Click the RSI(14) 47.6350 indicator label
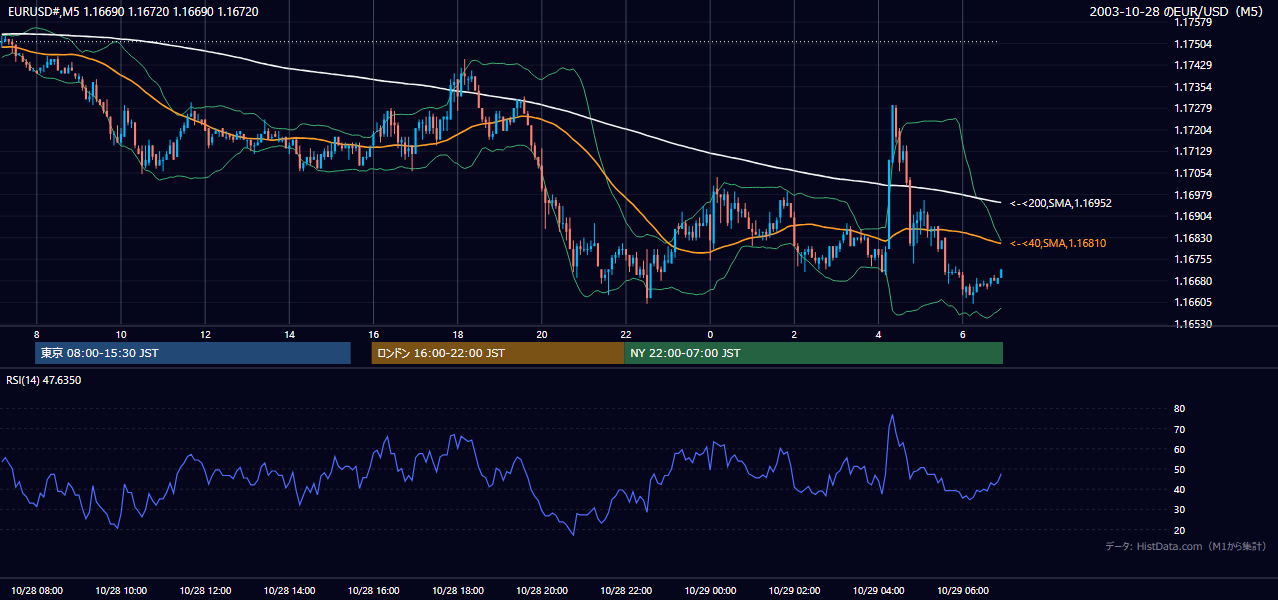Viewport: 1278px width, 600px height. 44,380
